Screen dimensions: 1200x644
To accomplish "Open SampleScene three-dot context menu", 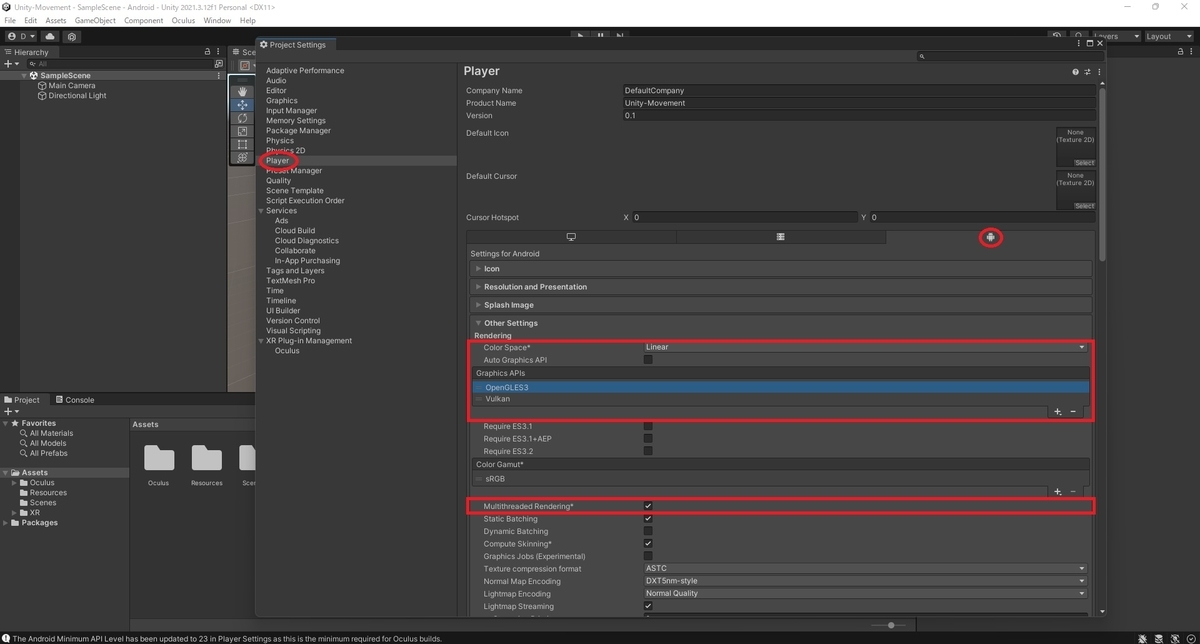I will 219,76.
